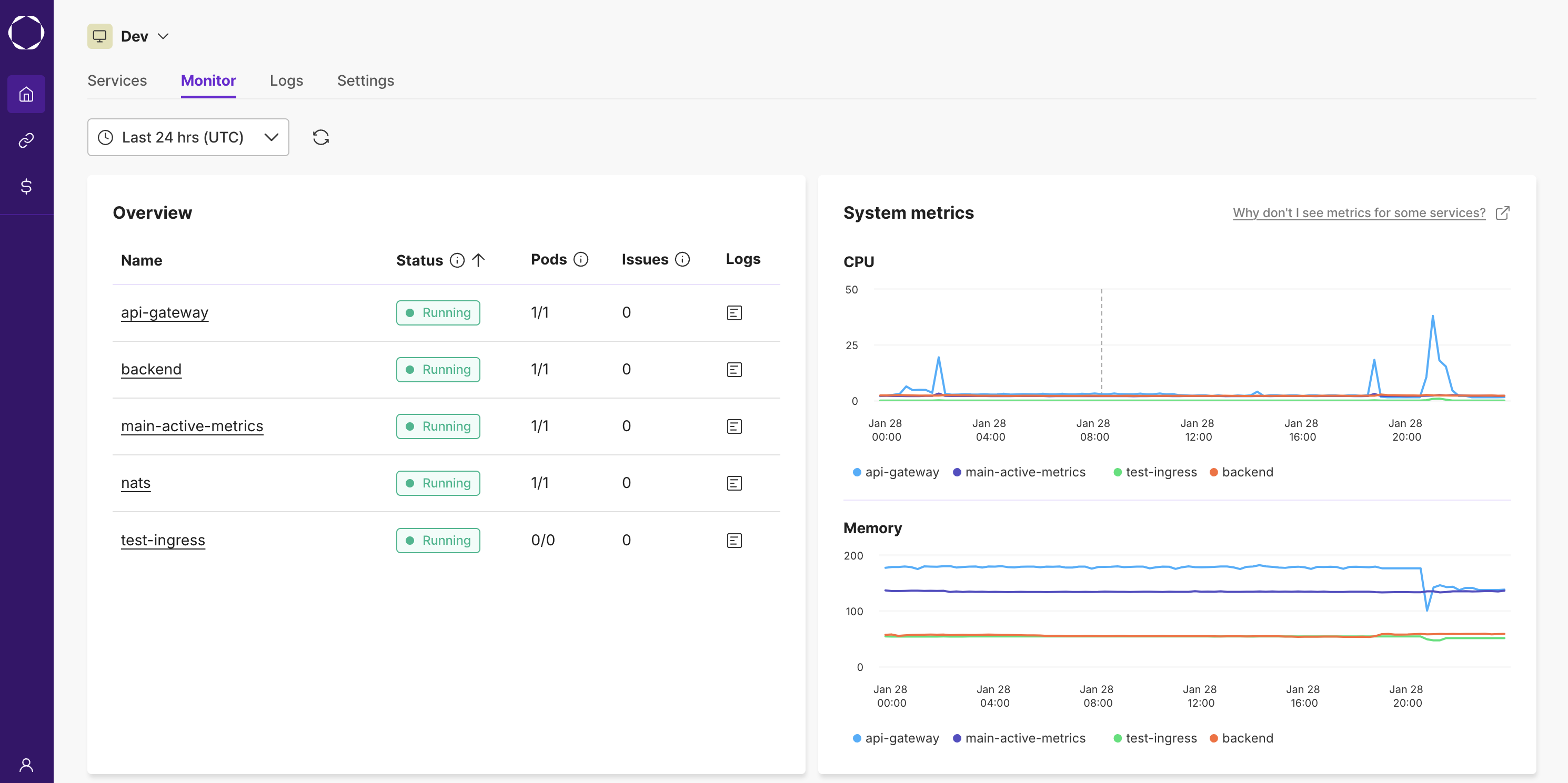Screen dimensions: 1568x783
Task: Click the Status column header
Action: coord(419,260)
